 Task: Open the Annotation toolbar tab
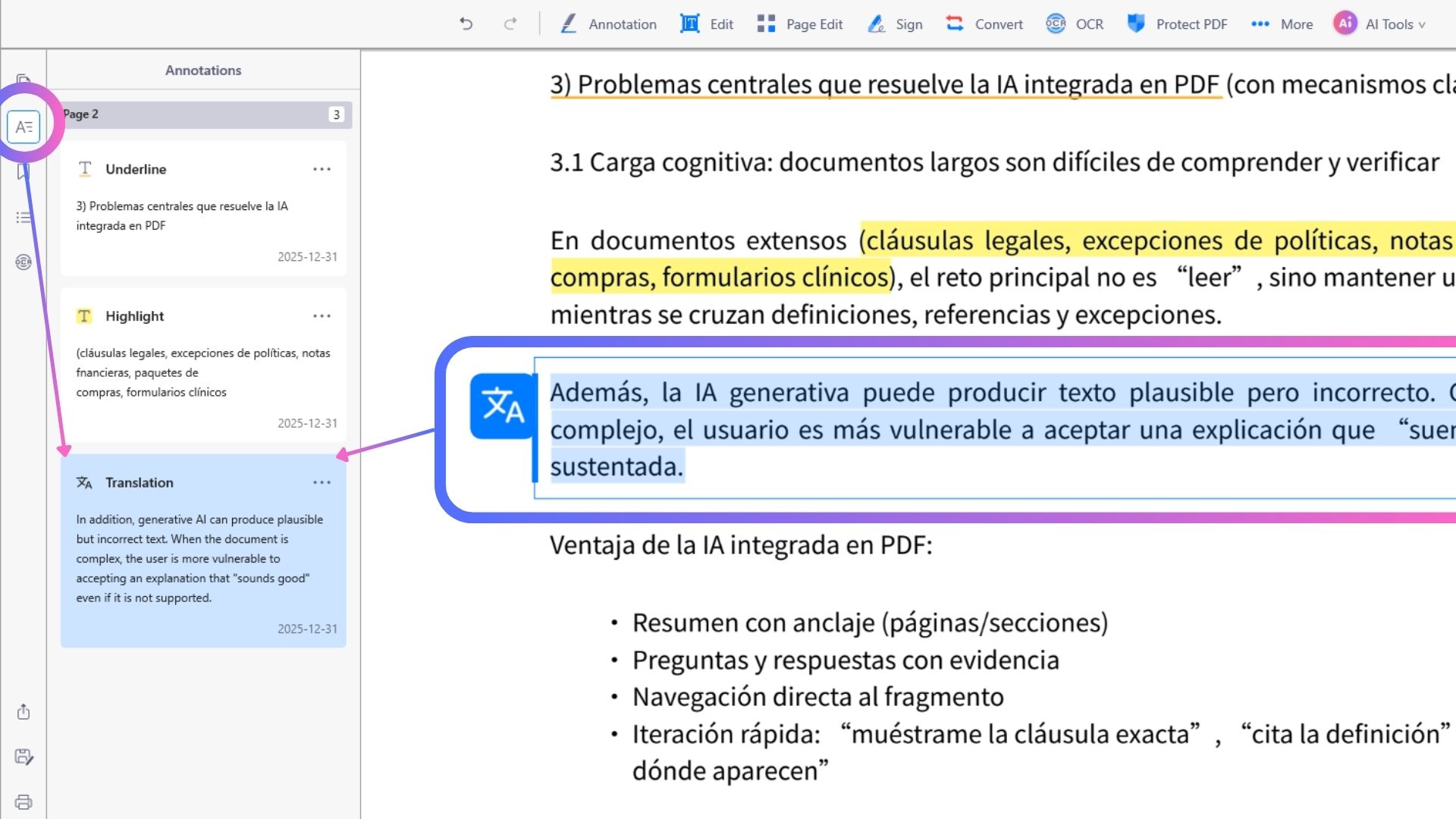click(608, 24)
